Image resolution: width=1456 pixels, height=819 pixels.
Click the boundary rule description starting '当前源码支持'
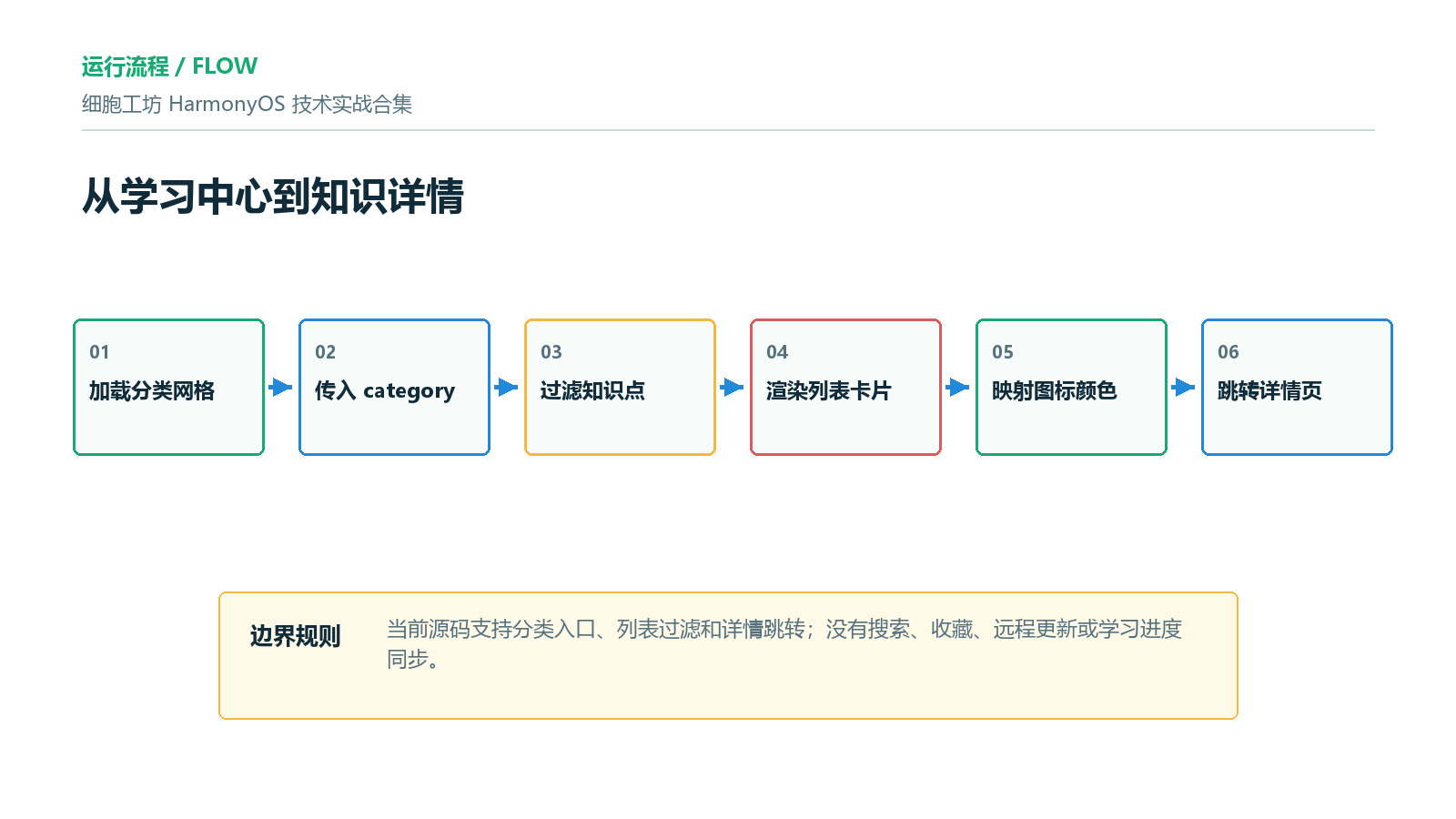[784, 644]
